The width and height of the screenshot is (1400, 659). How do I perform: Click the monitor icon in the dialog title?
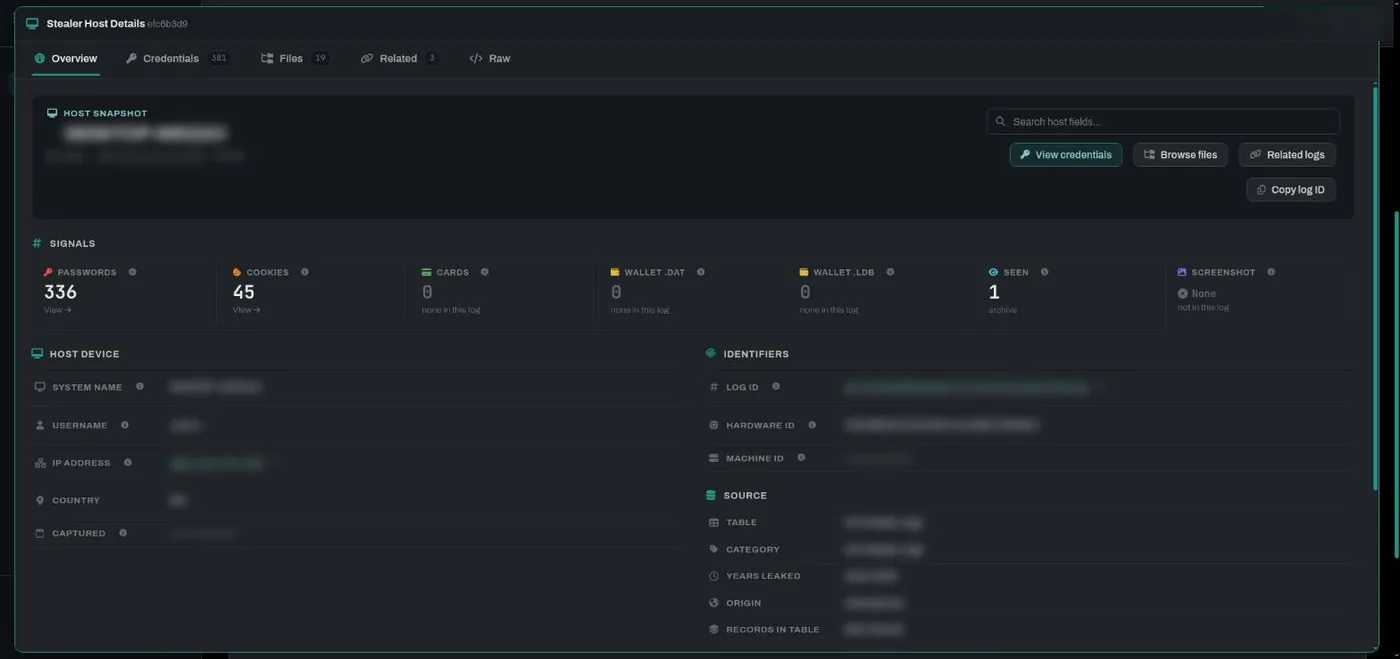[32, 23]
